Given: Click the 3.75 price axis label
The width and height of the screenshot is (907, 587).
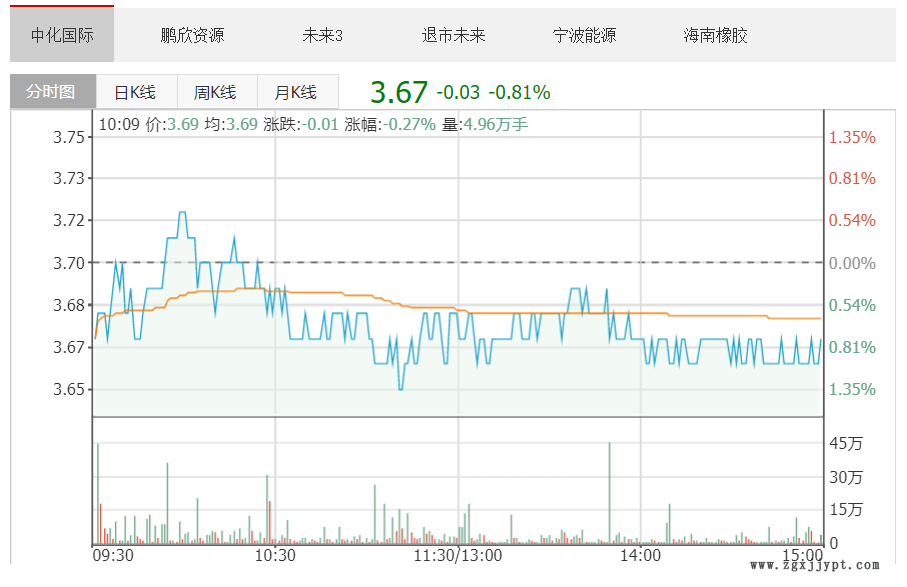Looking at the screenshot, I should point(69,137).
